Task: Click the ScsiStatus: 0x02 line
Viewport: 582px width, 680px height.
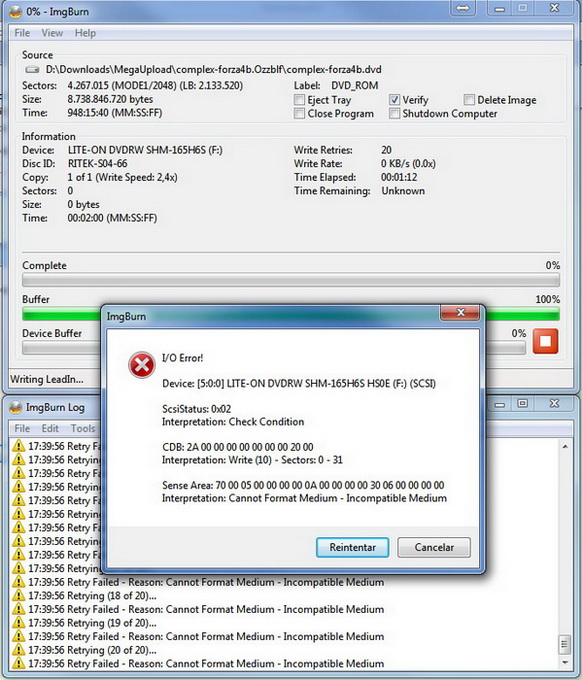Action: [x=196, y=409]
